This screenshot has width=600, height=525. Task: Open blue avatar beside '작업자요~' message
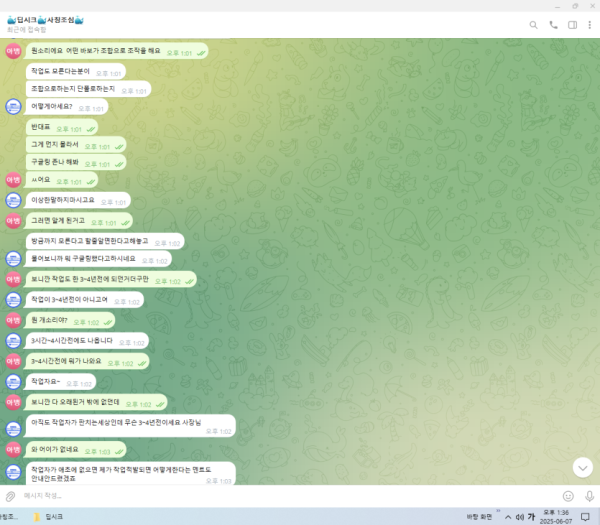[x=13, y=382]
